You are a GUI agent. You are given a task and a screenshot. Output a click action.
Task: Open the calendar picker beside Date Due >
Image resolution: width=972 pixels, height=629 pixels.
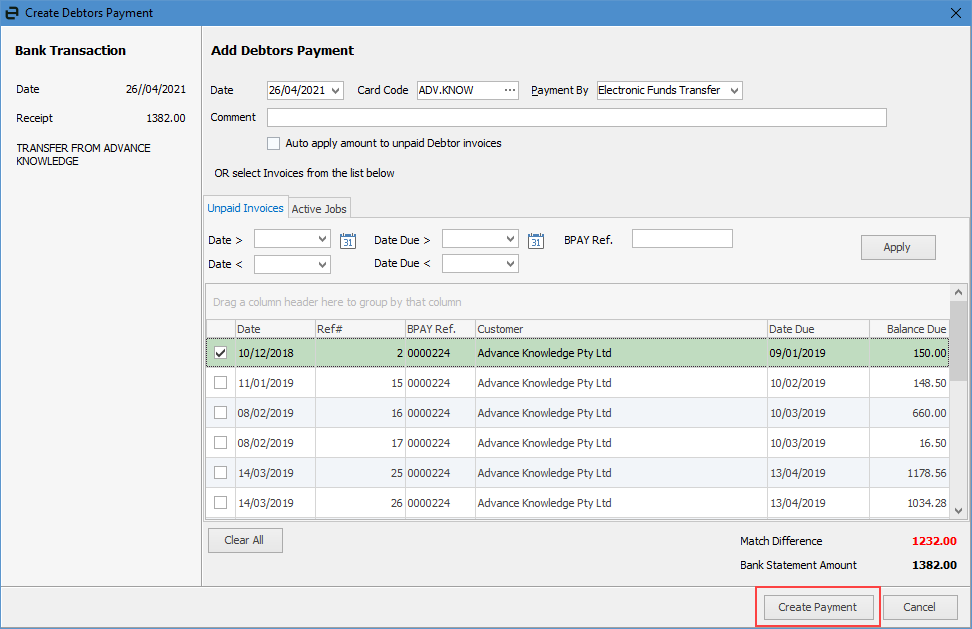pos(536,239)
